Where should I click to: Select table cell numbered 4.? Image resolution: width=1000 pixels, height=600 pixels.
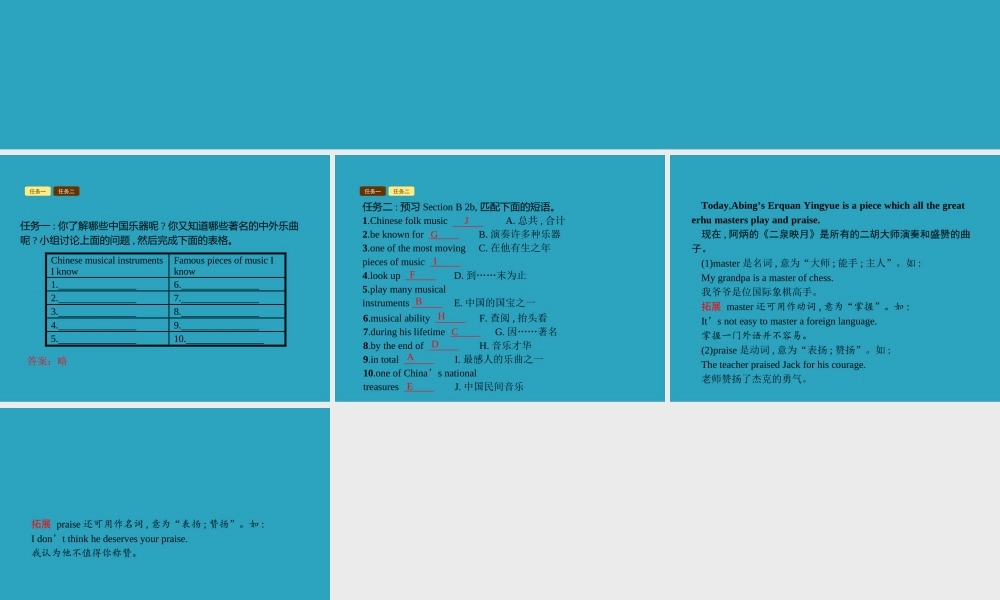[x=107, y=325]
